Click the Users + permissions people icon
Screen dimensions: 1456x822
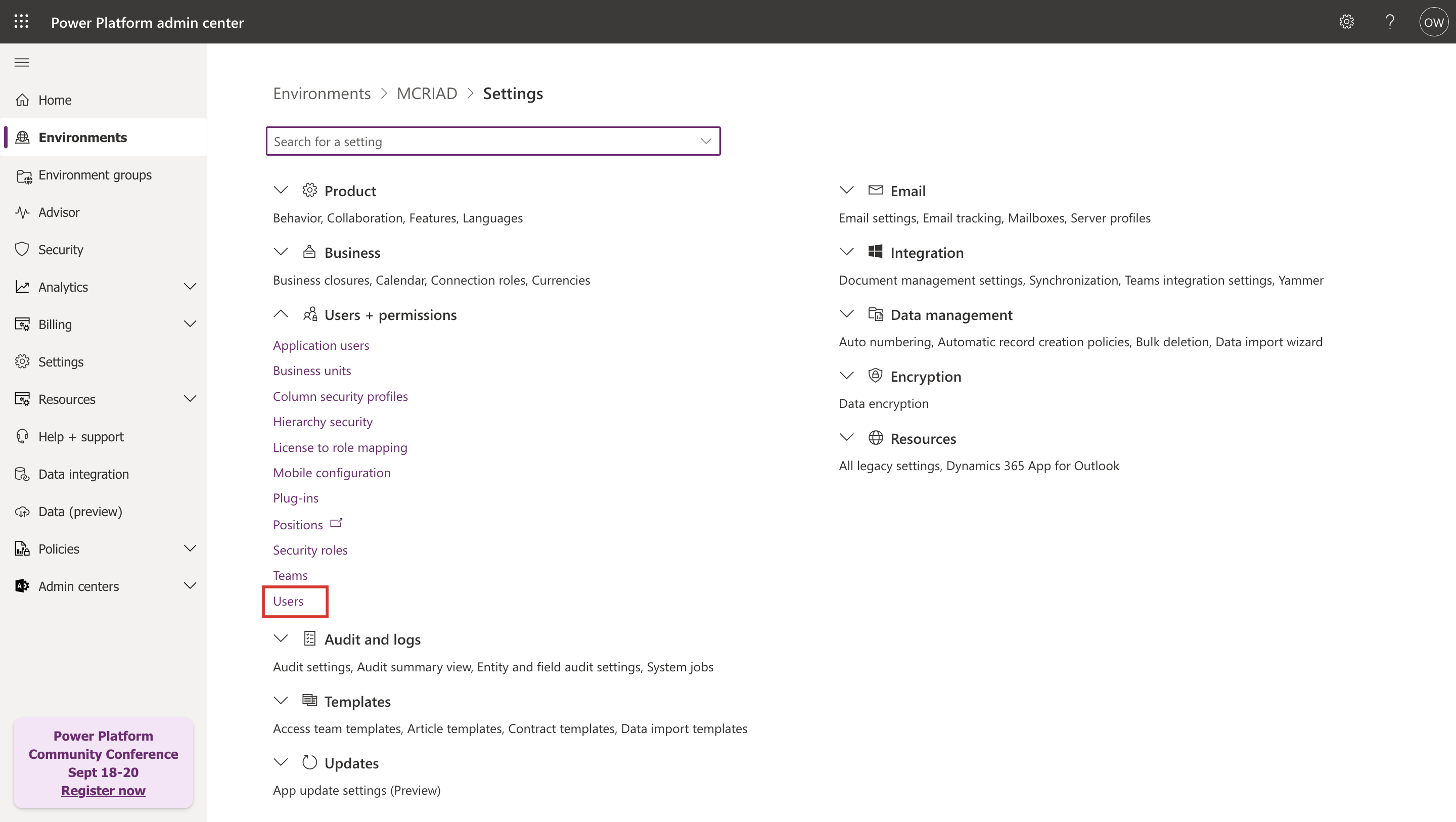pyautogui.click(x=310, y=314)
